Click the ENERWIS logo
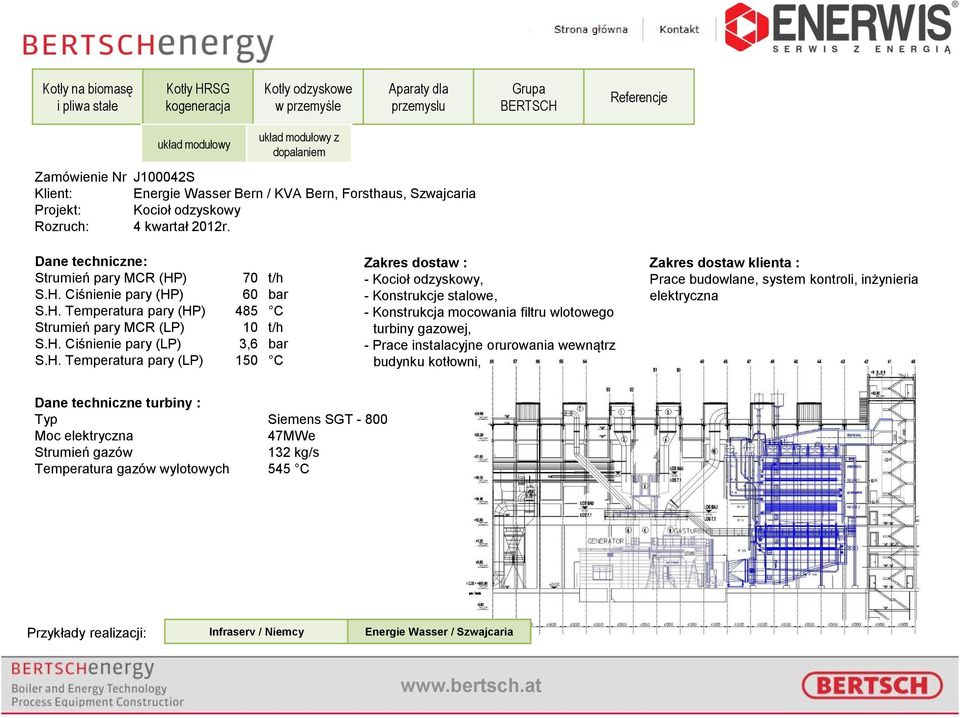The image size is (960, 718). [839, 28]
